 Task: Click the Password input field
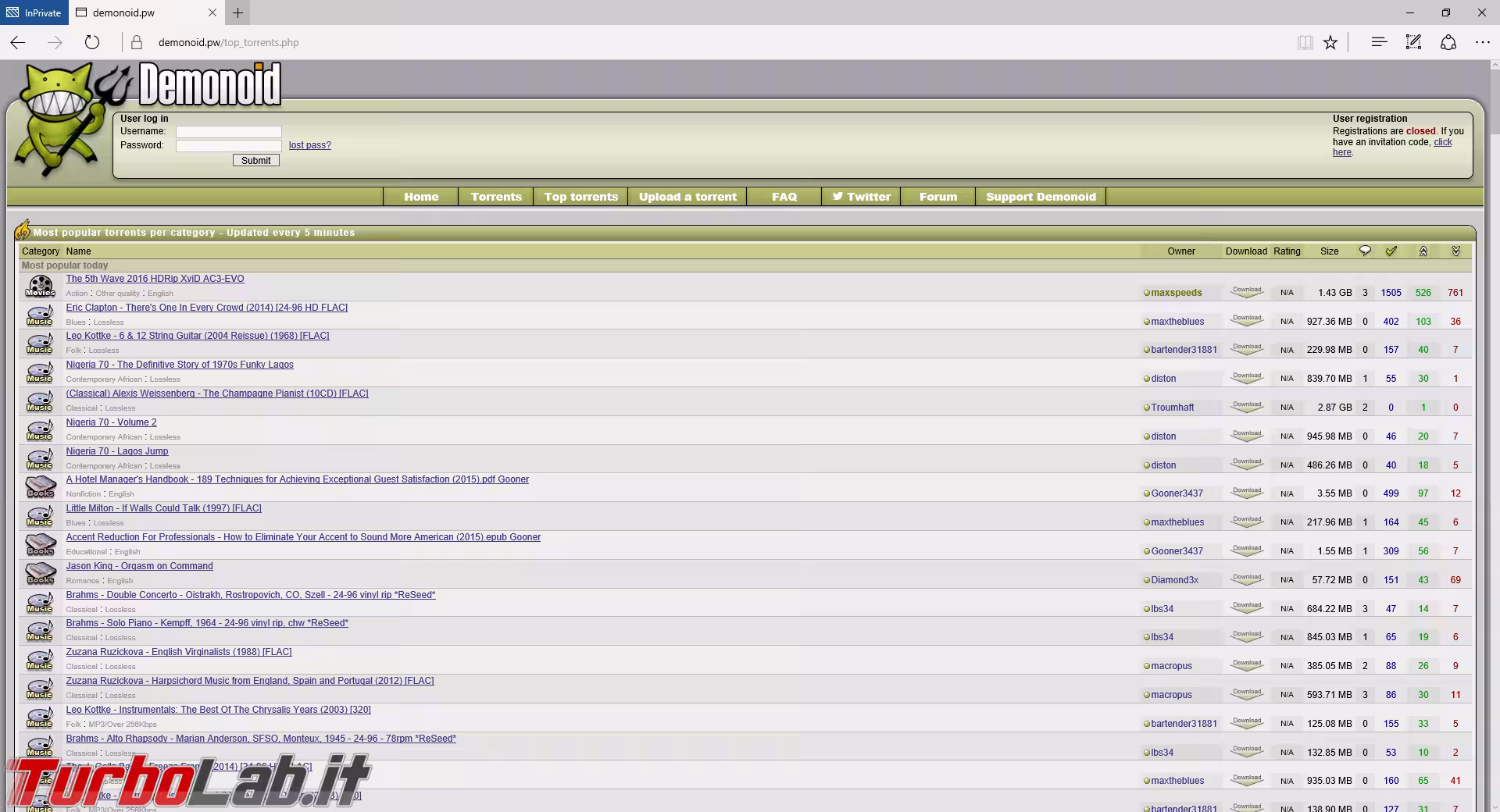(x=228, y=146)
